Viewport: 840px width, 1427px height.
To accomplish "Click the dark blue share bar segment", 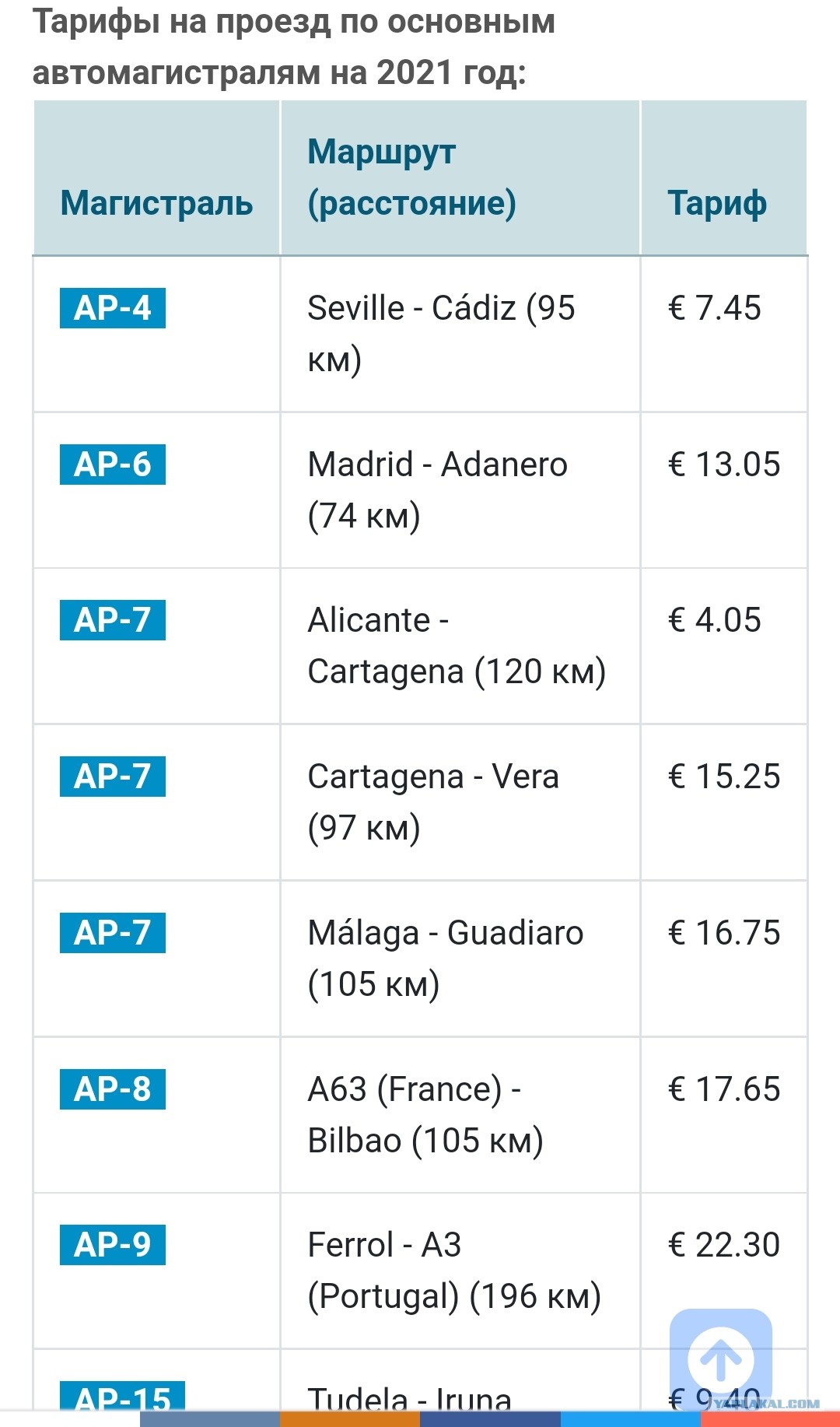I will click(490, 1419).
